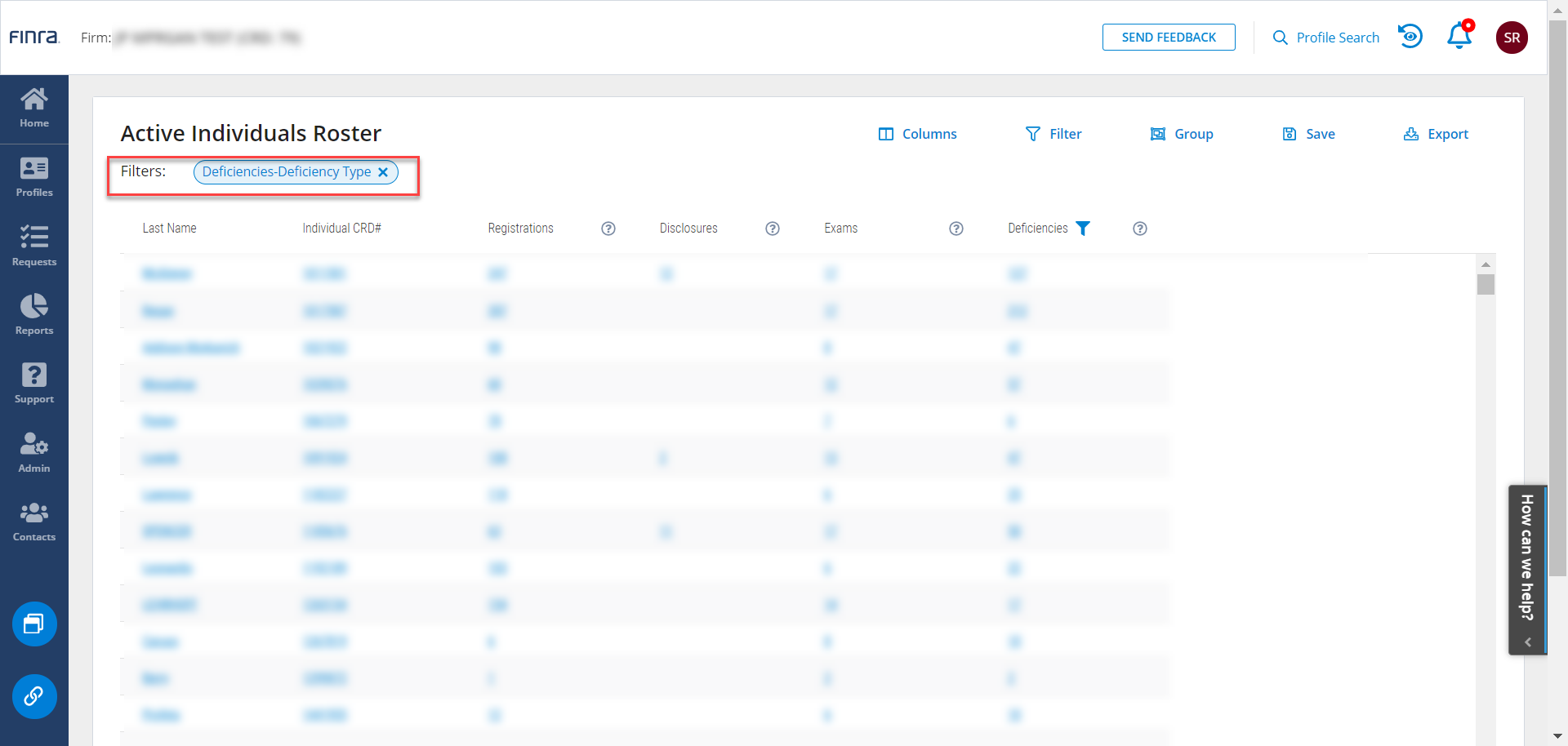This screenshot has height=746, width=1568.
Task: Remove the Deficiencies-Deficiency Type filter chip
Action: [x=383, y=172]
